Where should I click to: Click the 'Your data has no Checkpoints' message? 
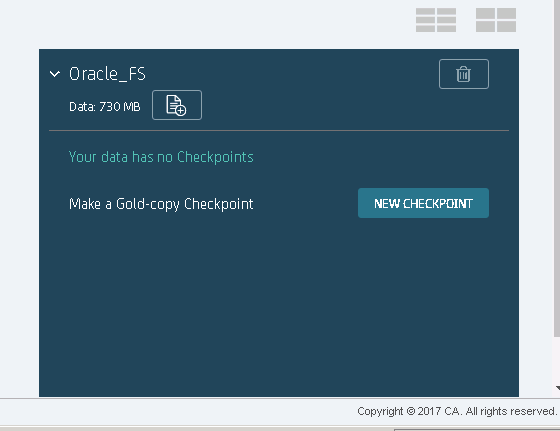click(x=161, y=157)
